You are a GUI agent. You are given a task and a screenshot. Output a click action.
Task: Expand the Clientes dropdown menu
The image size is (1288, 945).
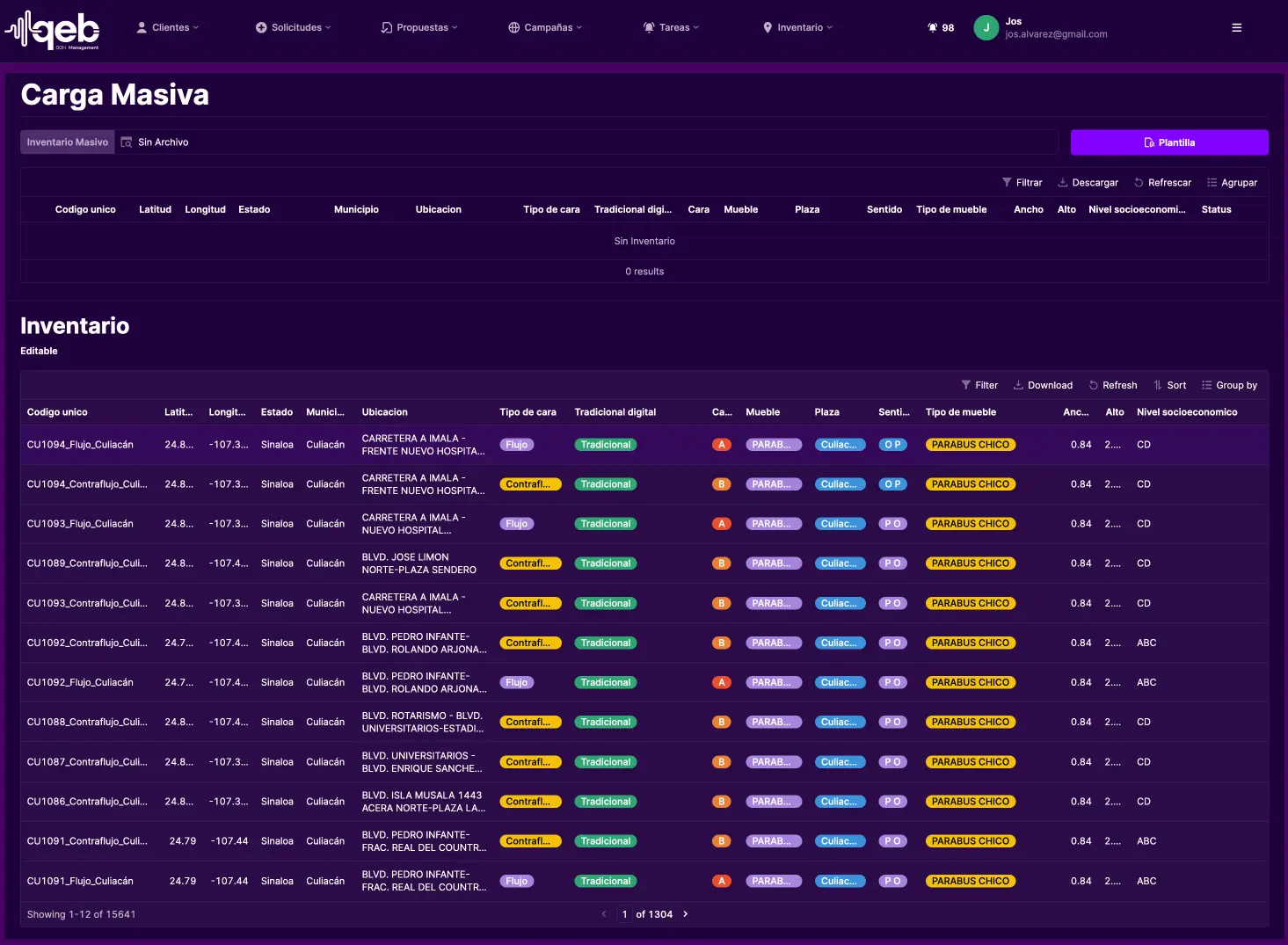(168, 27)
